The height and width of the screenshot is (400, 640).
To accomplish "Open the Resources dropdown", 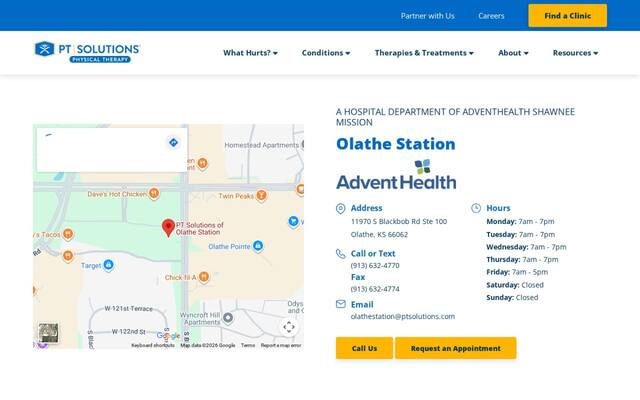I will (x=575, y=53).
